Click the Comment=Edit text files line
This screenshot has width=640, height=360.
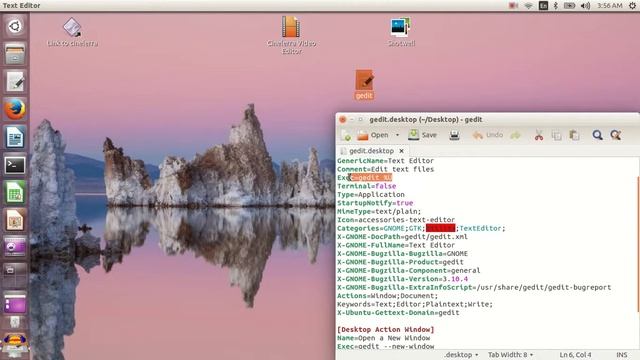(x=385, y=169)
